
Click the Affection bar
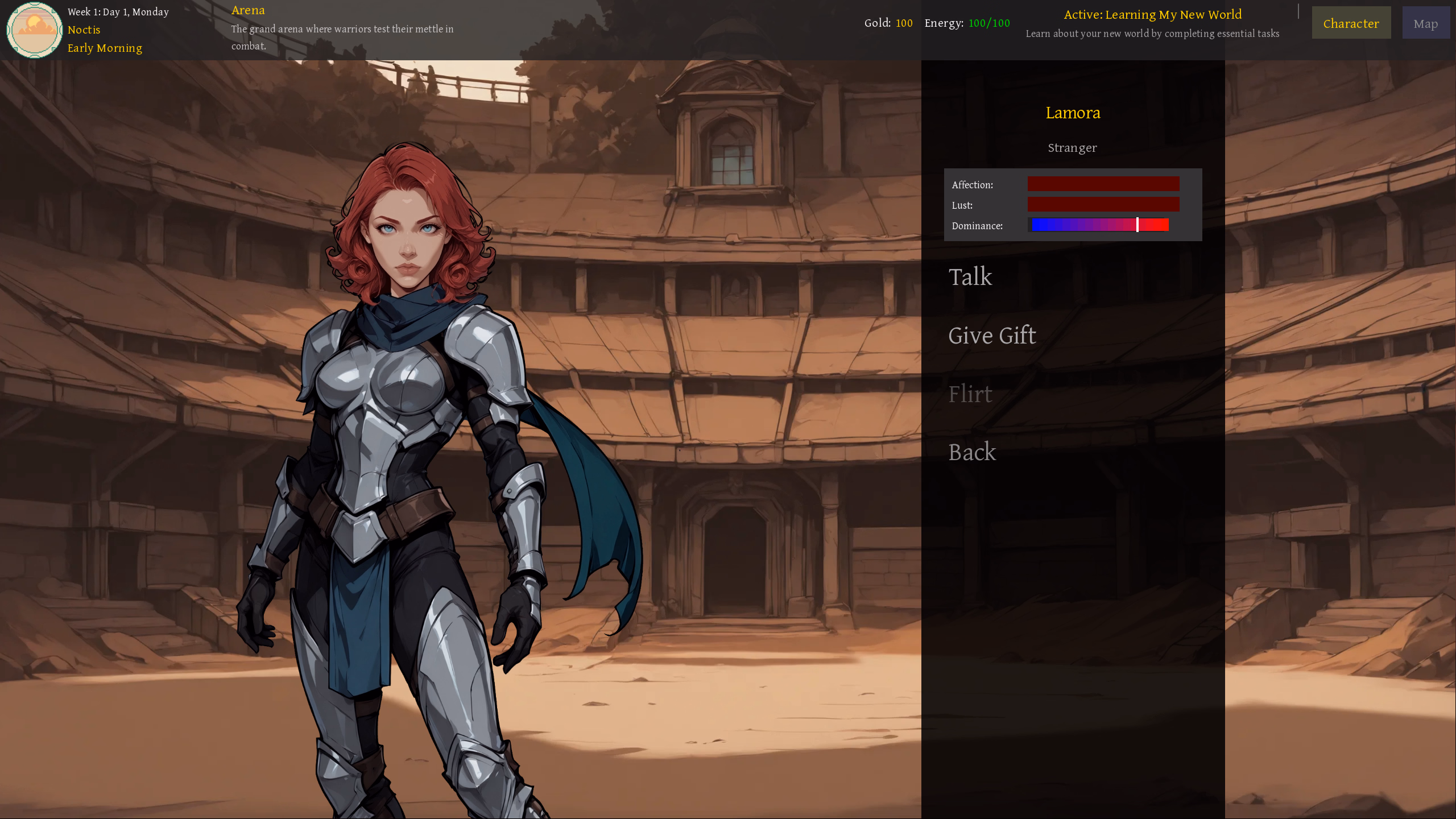click(1103, 184)
